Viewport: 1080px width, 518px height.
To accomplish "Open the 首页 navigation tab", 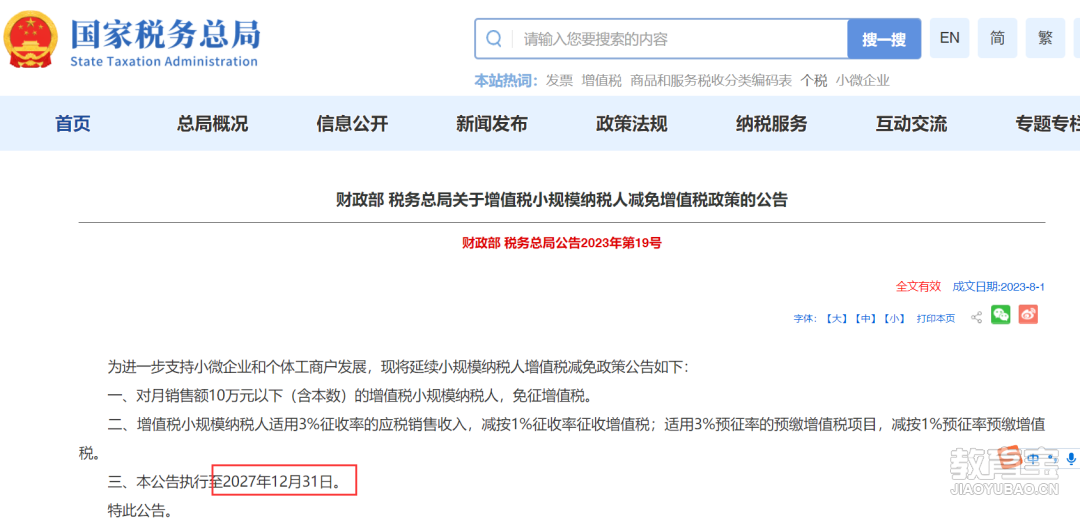I will [73, 124].
